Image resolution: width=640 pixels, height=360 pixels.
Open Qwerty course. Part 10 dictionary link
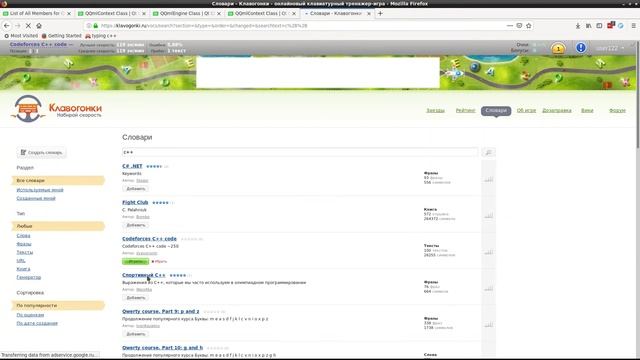(x=162, y=348)
